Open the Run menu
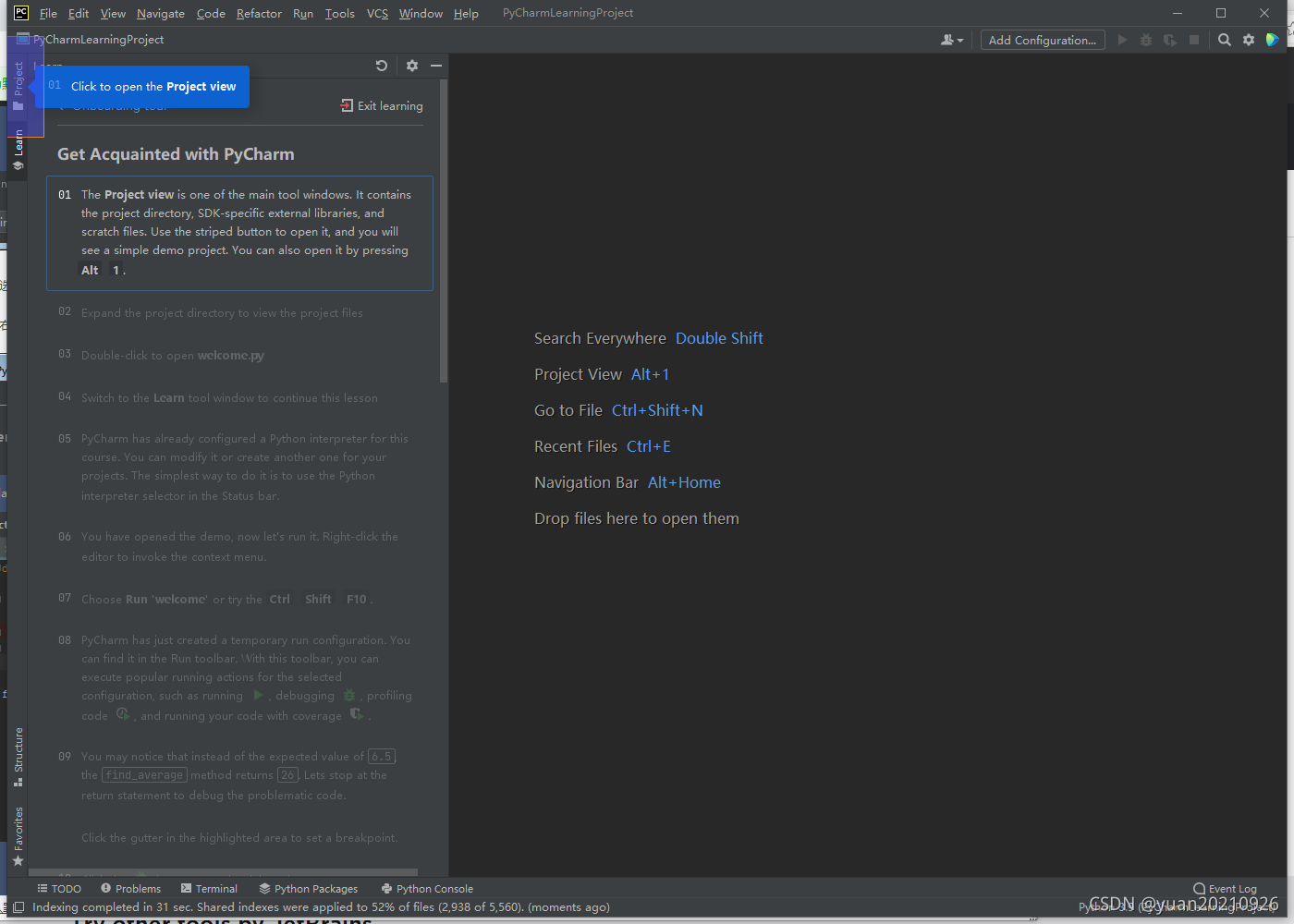 [x=302, y=13]
